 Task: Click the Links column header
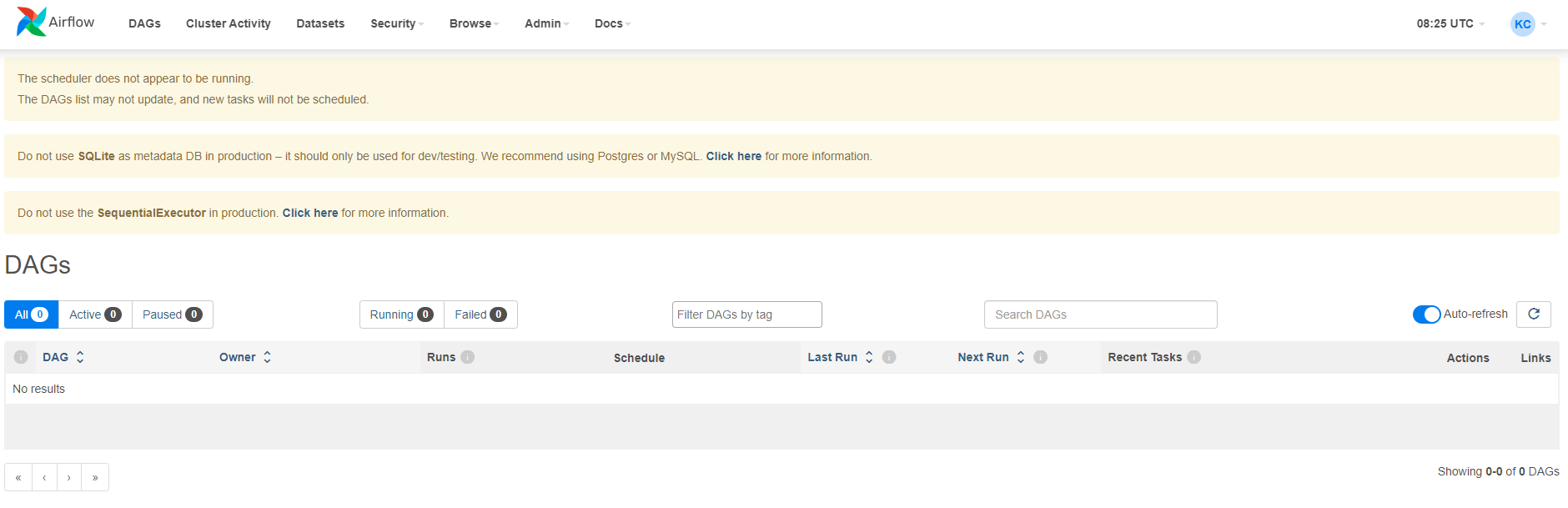point(1535,358)
